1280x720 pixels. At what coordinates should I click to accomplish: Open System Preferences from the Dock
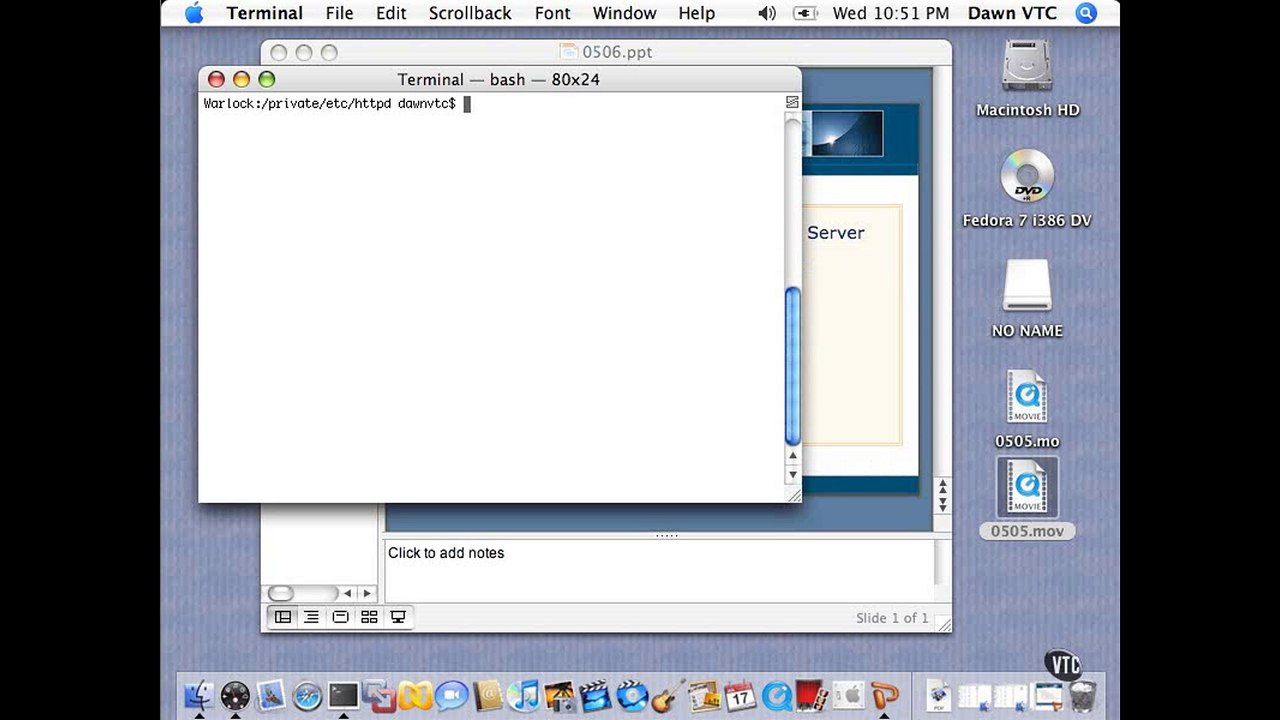(848, 695)
